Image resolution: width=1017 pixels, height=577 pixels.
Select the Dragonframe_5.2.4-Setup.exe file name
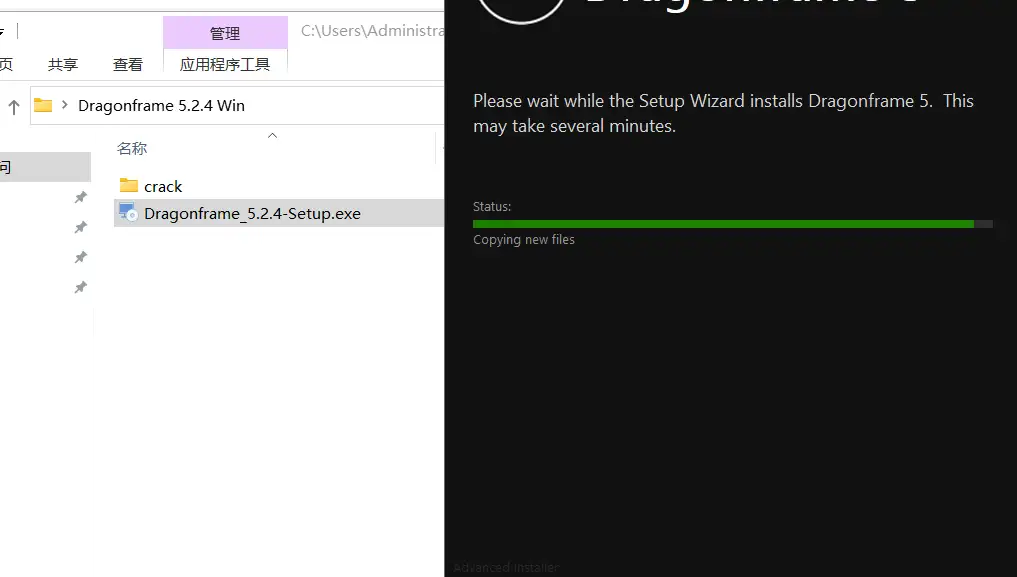pos(252,213)
